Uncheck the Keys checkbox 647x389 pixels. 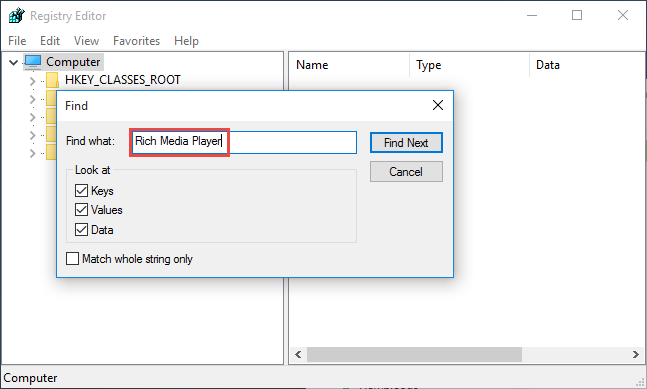(81, 191)
